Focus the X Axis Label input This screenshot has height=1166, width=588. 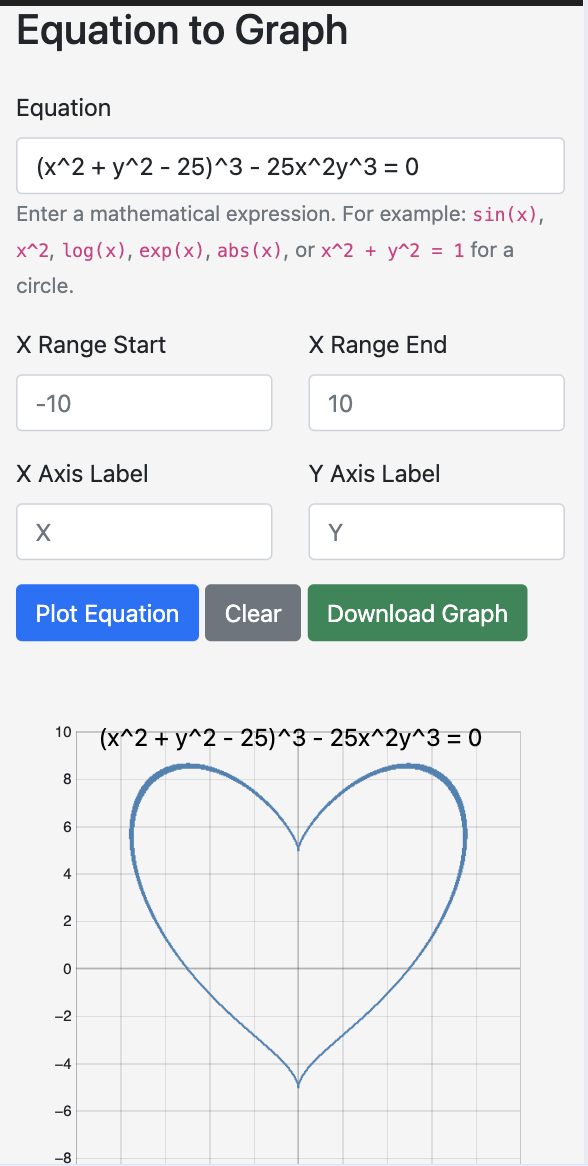(144, 531)
